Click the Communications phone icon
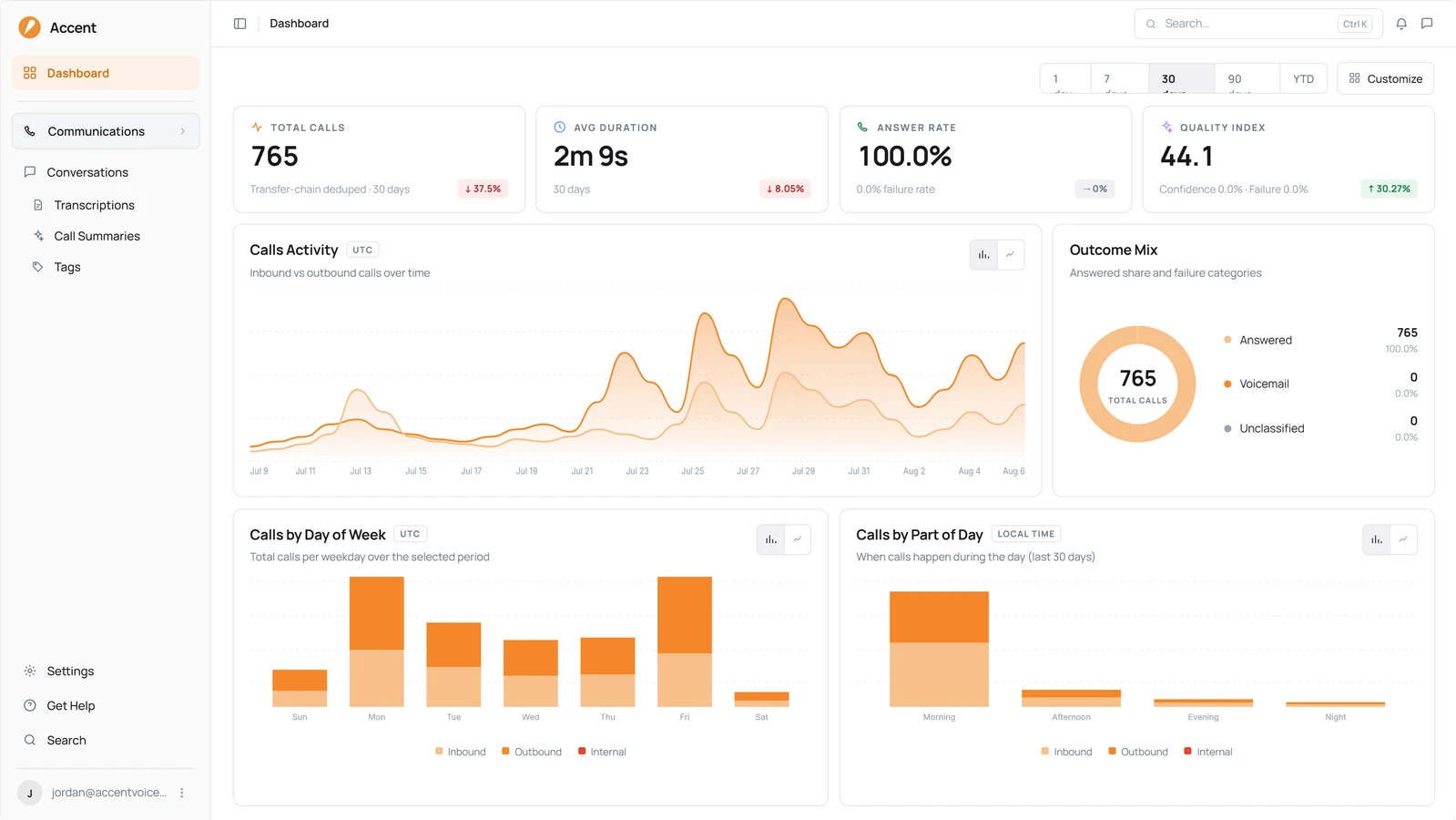Viewport: 1456px width, 820px height. click(30, 131)
